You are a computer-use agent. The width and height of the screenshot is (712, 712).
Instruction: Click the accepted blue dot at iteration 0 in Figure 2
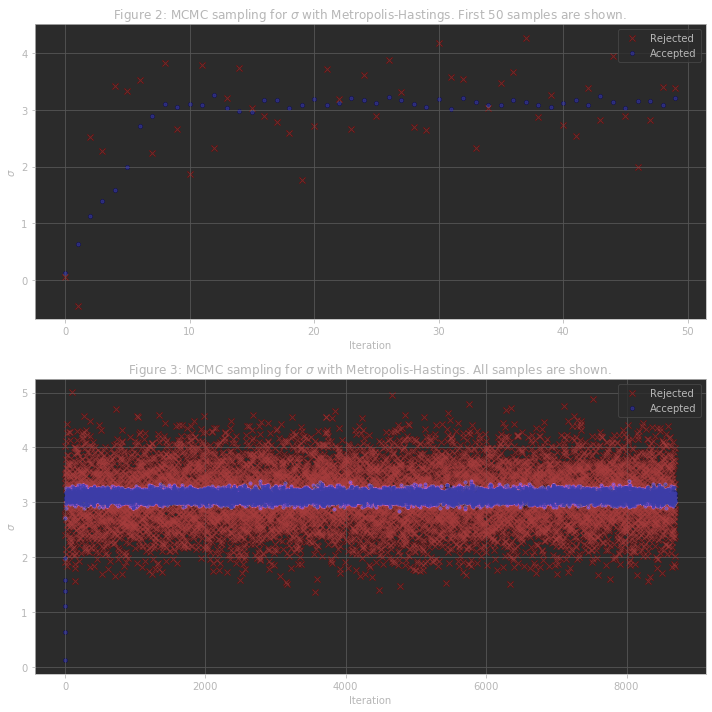point(65,274)
